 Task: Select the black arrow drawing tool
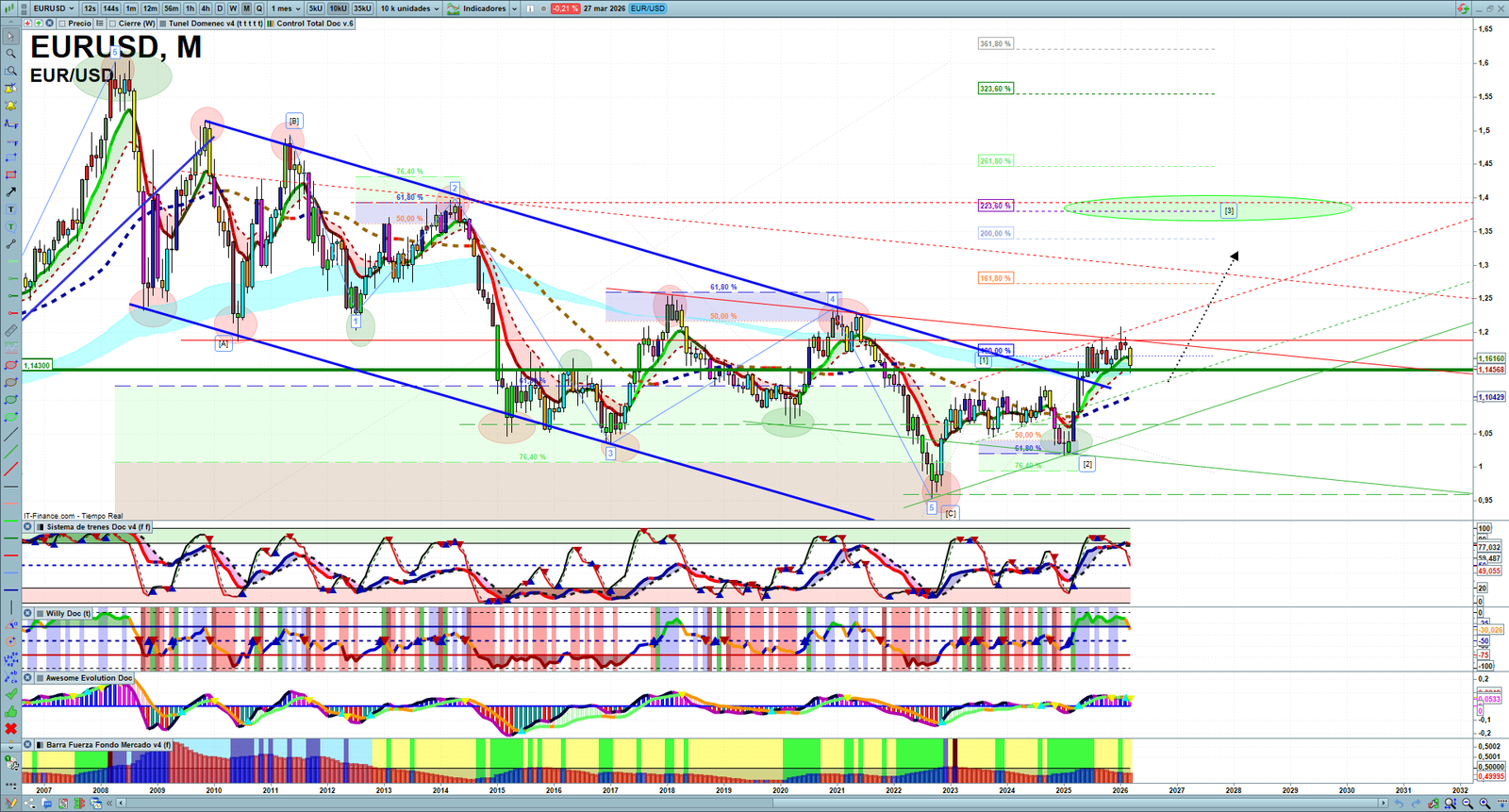click(x=10, y=191)
